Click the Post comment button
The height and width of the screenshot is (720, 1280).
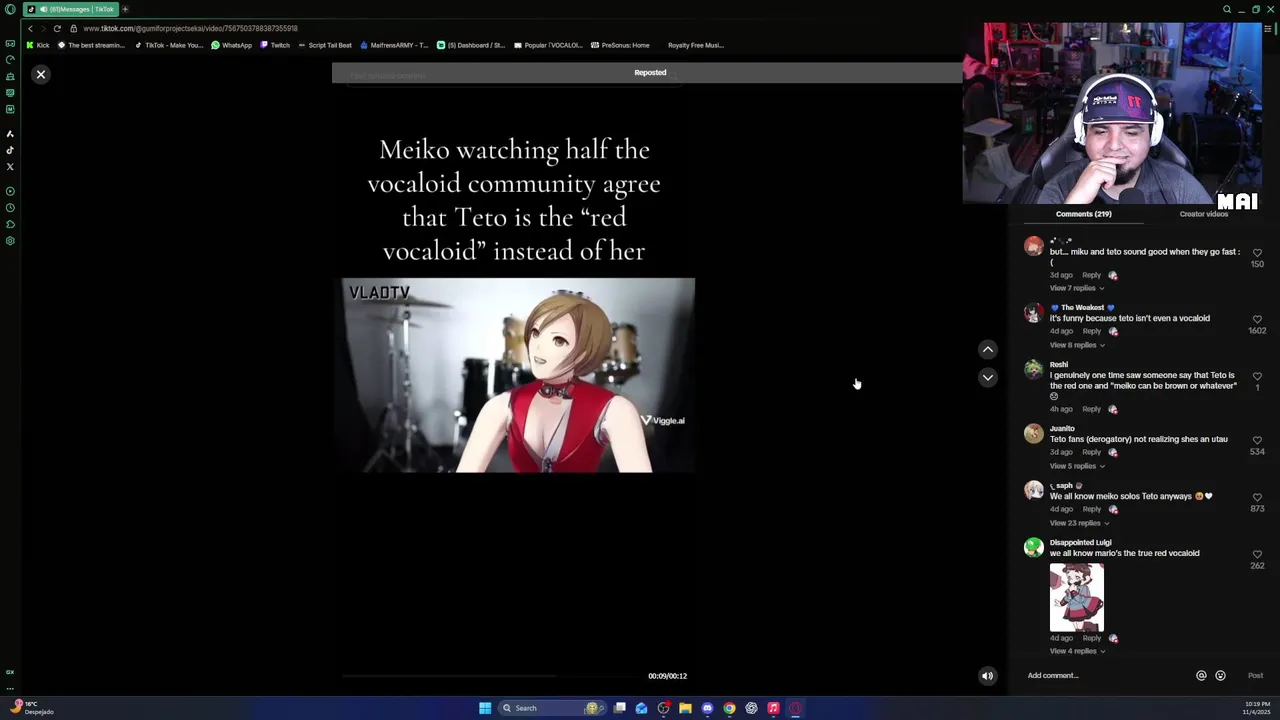[x=1255, y=676]
